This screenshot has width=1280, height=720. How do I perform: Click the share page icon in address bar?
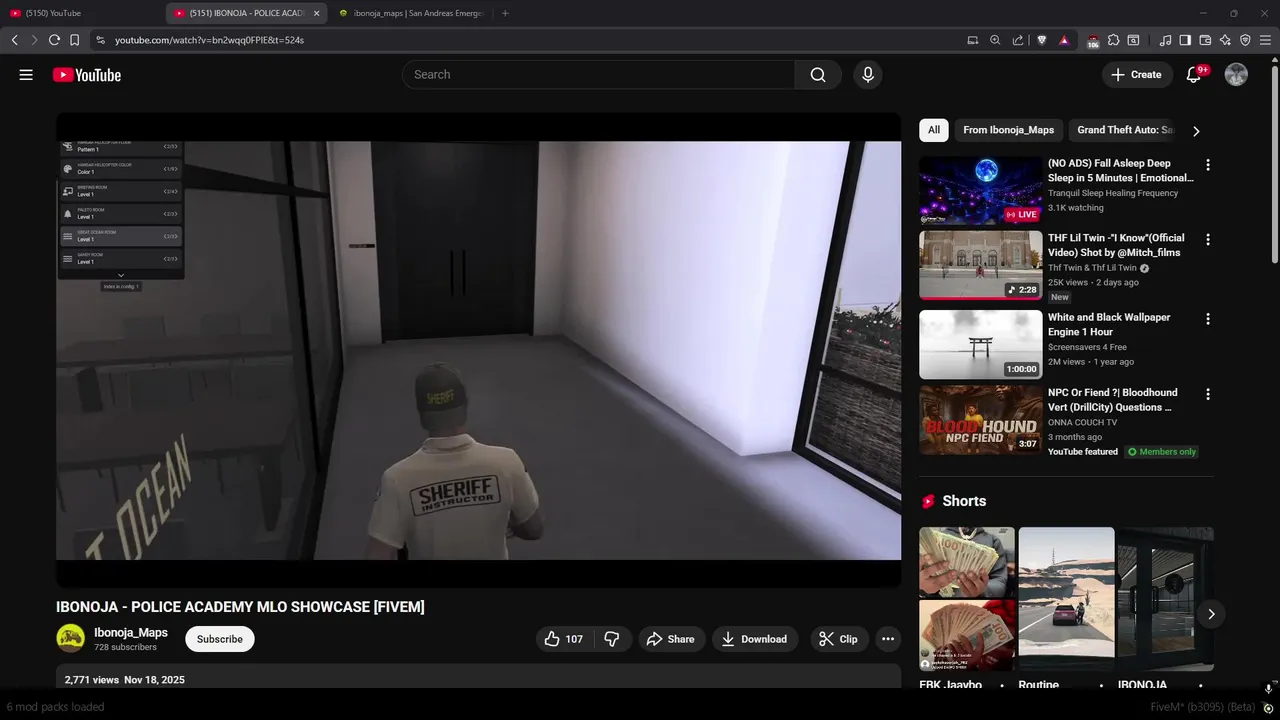coord(1018,40)
